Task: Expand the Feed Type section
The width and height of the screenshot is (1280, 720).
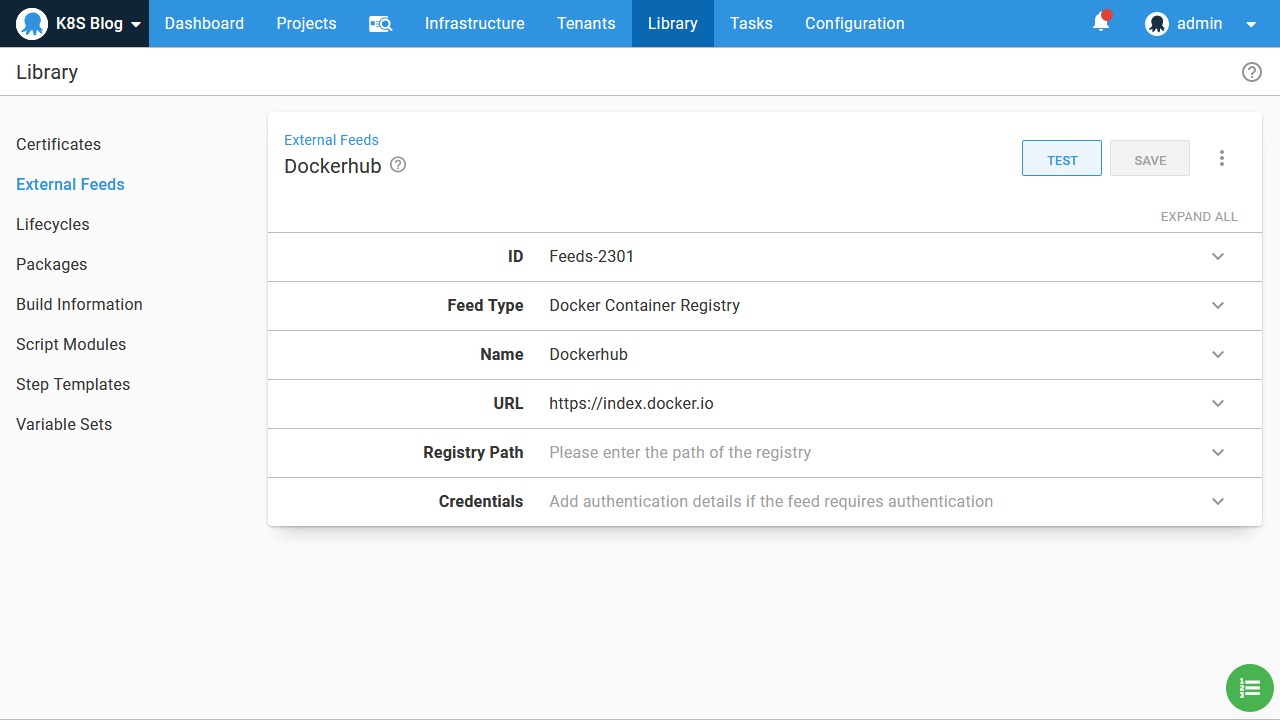Action: 1217,306
